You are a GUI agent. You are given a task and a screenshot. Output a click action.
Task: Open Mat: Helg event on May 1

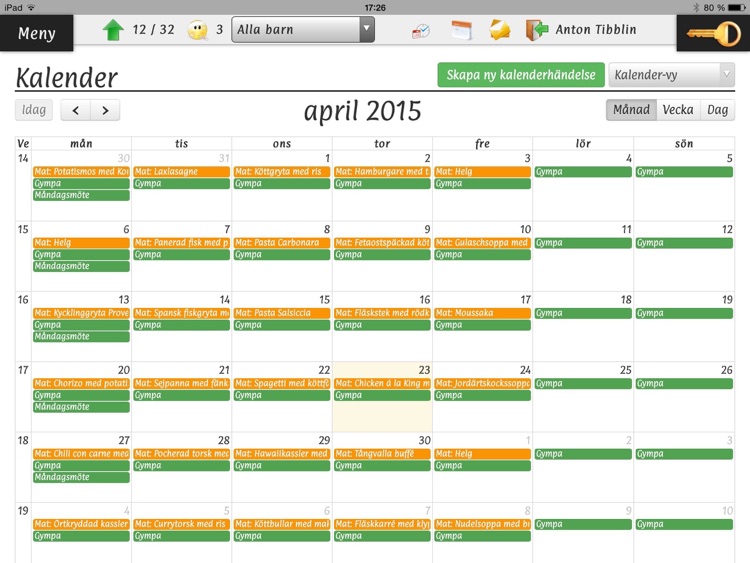coord(483,453)
